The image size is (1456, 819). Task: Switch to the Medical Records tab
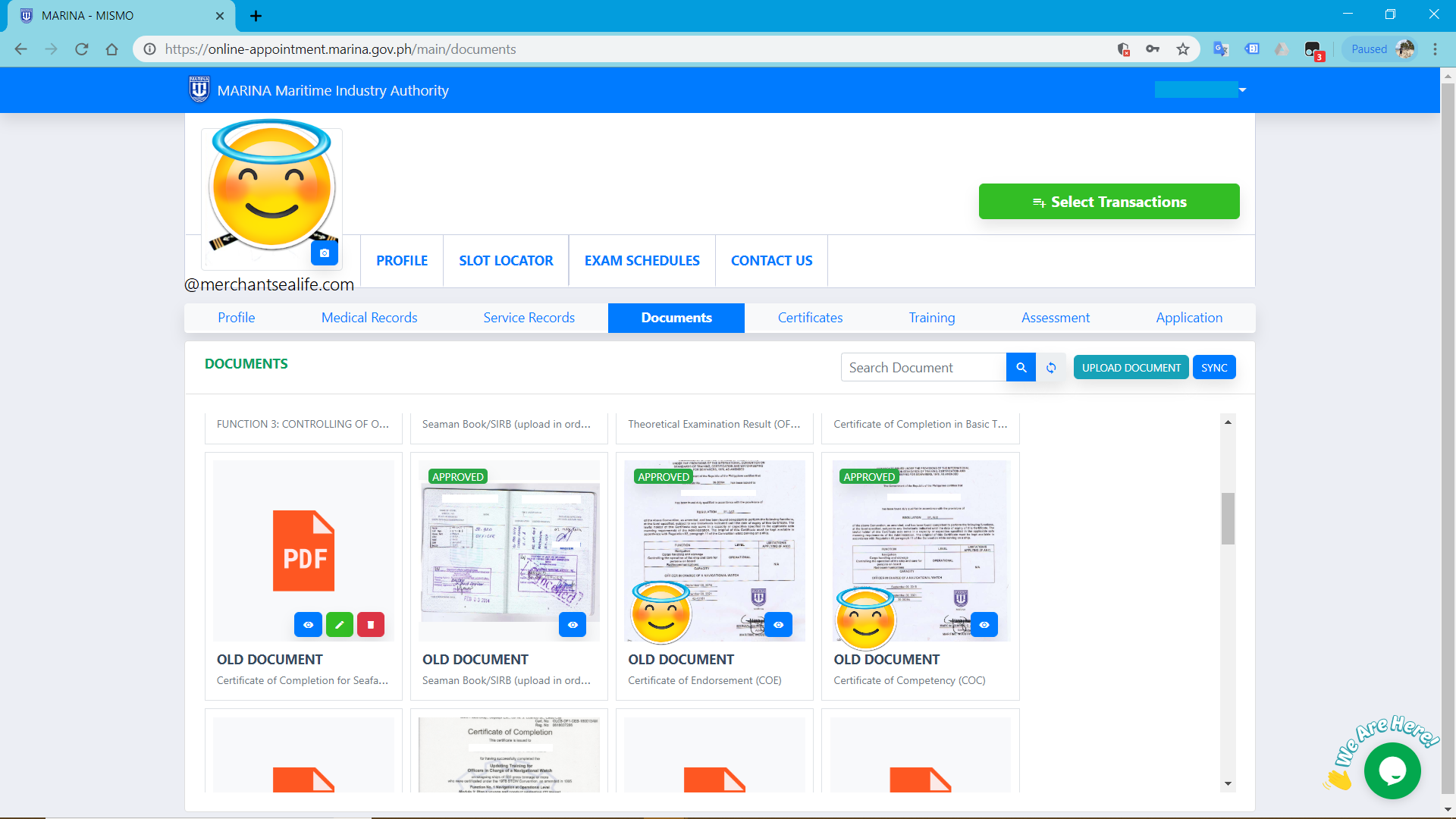(x=369, y=318)
